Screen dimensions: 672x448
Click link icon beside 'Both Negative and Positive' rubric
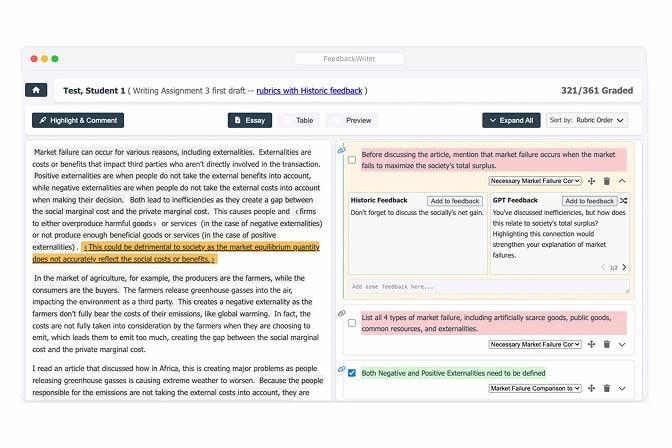pyautogui.click(x=342, y=369)
